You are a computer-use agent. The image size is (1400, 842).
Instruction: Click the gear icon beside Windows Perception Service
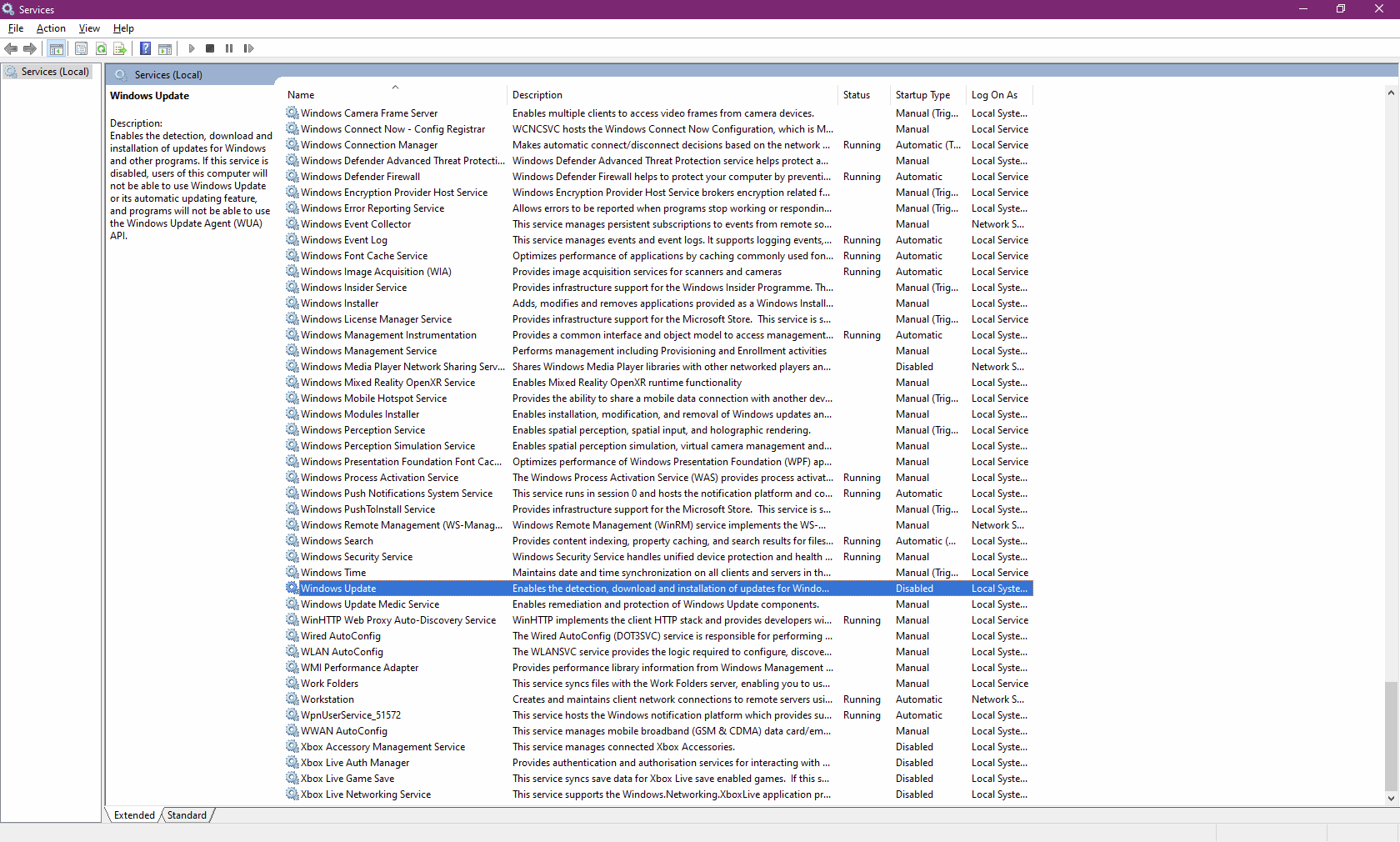(x=292, y=430)
